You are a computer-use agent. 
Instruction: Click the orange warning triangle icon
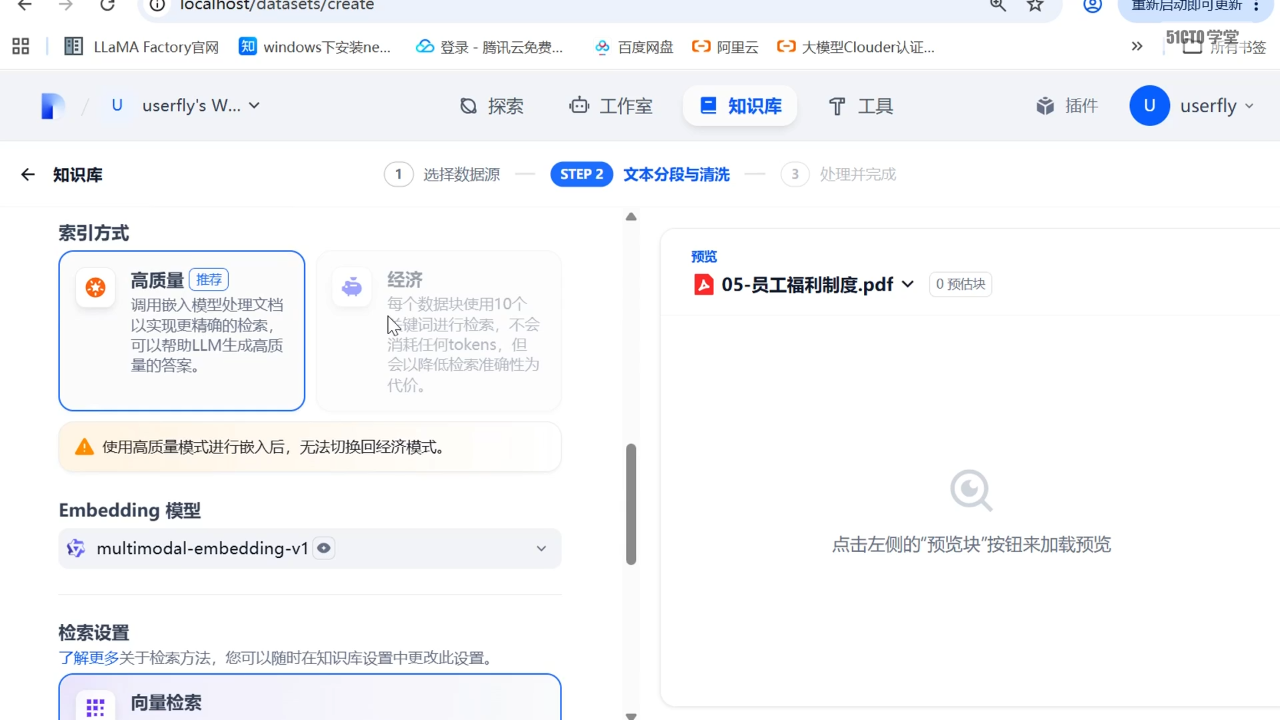[84, 447]
